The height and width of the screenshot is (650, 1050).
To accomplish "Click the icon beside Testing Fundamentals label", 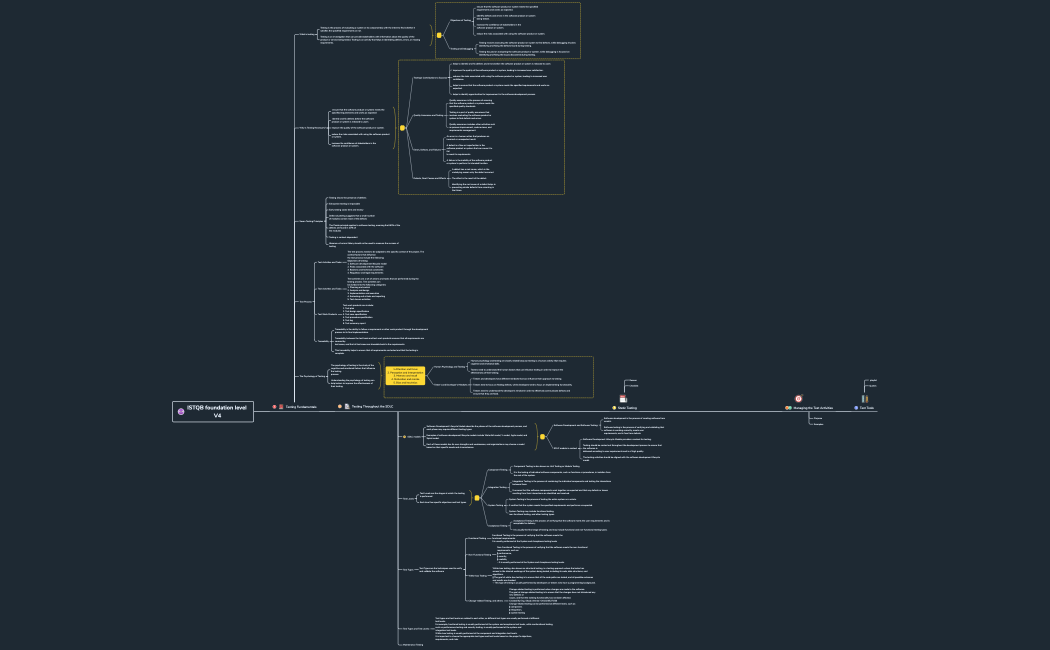I will point(281,407).
